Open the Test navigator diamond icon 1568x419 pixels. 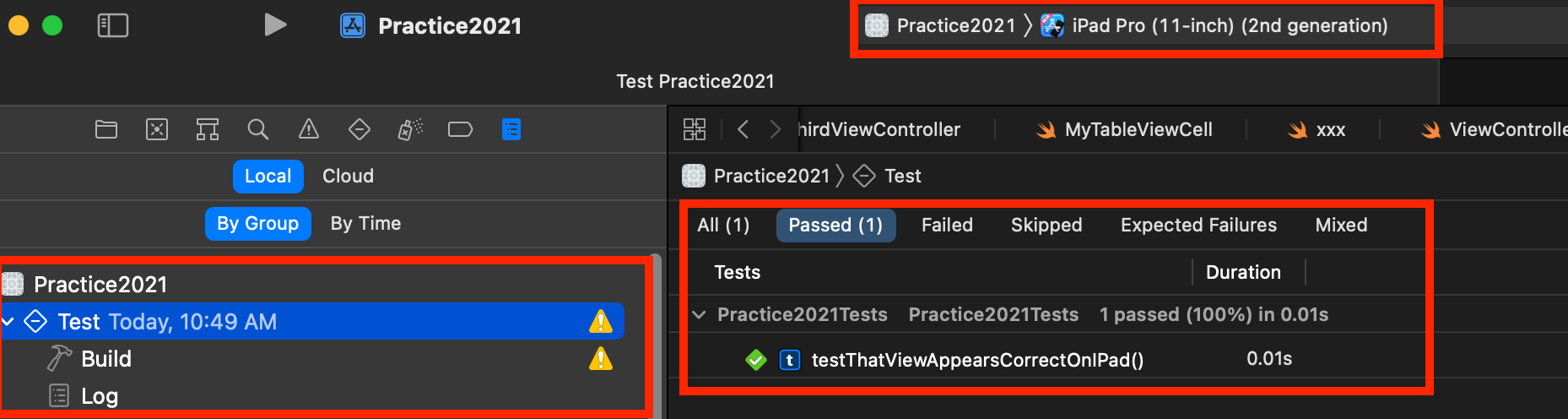click(360, 129)
